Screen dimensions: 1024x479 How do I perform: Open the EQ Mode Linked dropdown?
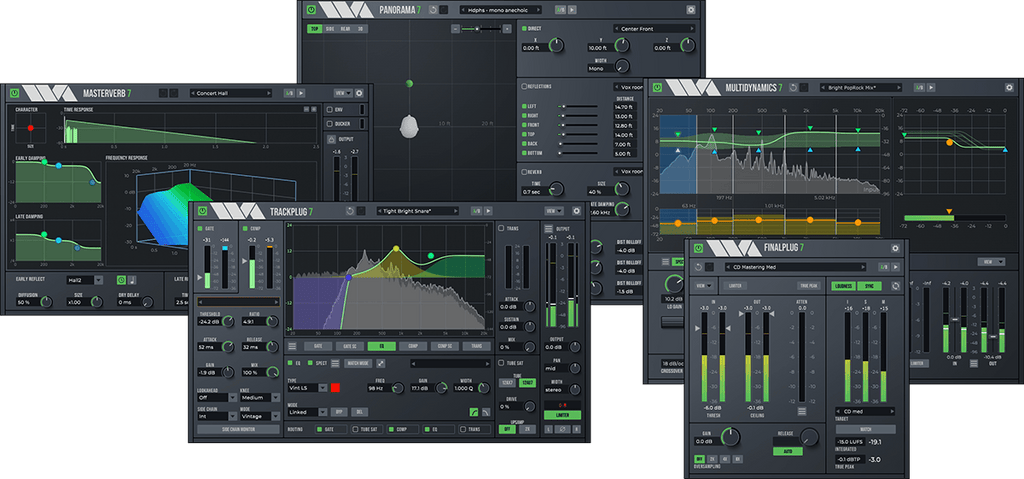coord(306,412)
